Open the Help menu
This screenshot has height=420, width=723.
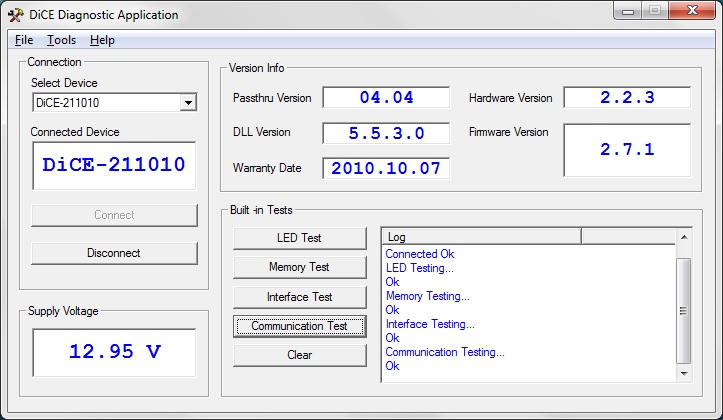102,40
